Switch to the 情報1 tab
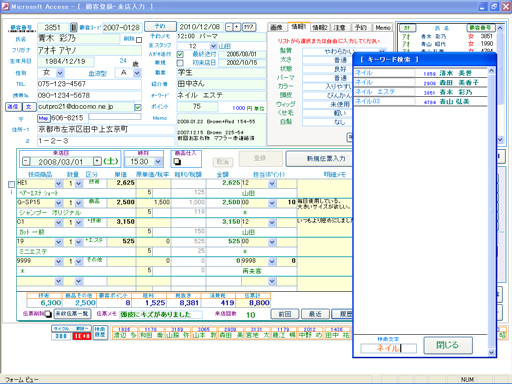The image size is (512, 384). point(298,26)
